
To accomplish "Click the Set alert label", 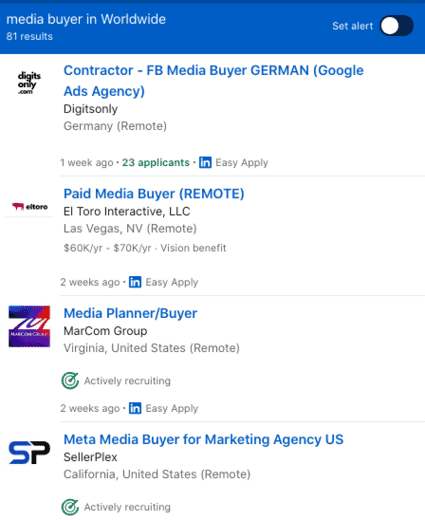I will click(x=353, y=26).
